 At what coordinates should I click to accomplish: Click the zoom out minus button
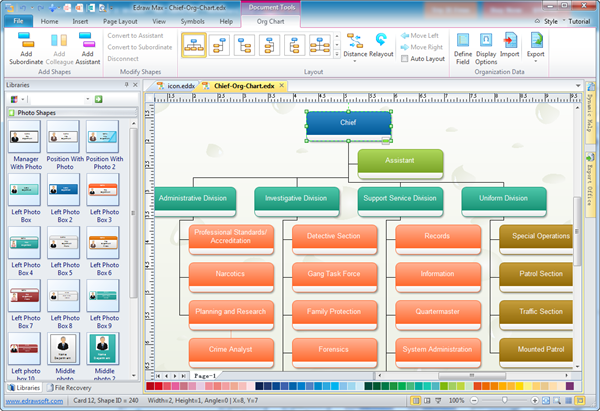click(474, 401)
